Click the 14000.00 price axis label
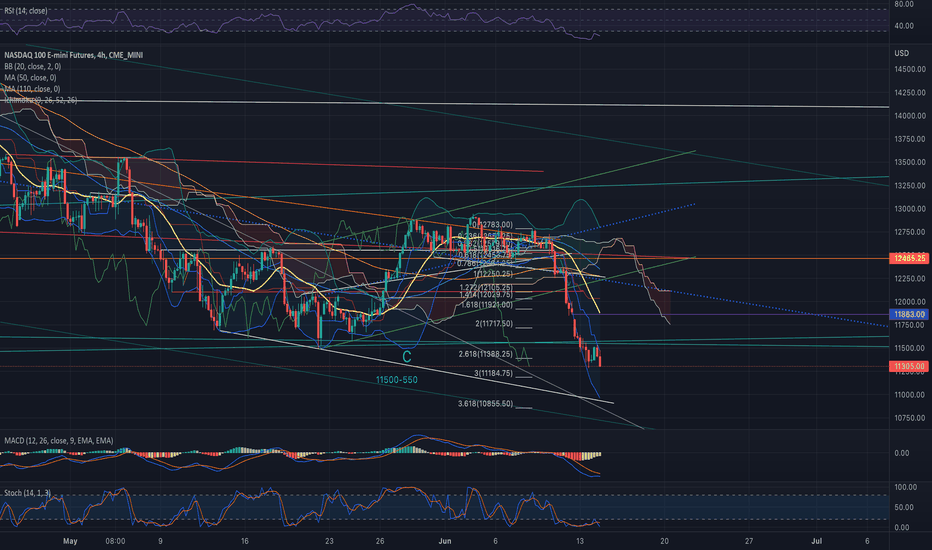This screenshot has height=550, width=932. tap(910, 116)
